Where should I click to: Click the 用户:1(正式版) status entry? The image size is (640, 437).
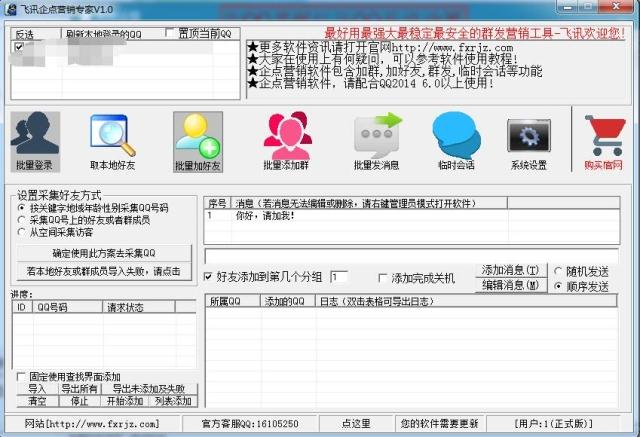[553, 424]
